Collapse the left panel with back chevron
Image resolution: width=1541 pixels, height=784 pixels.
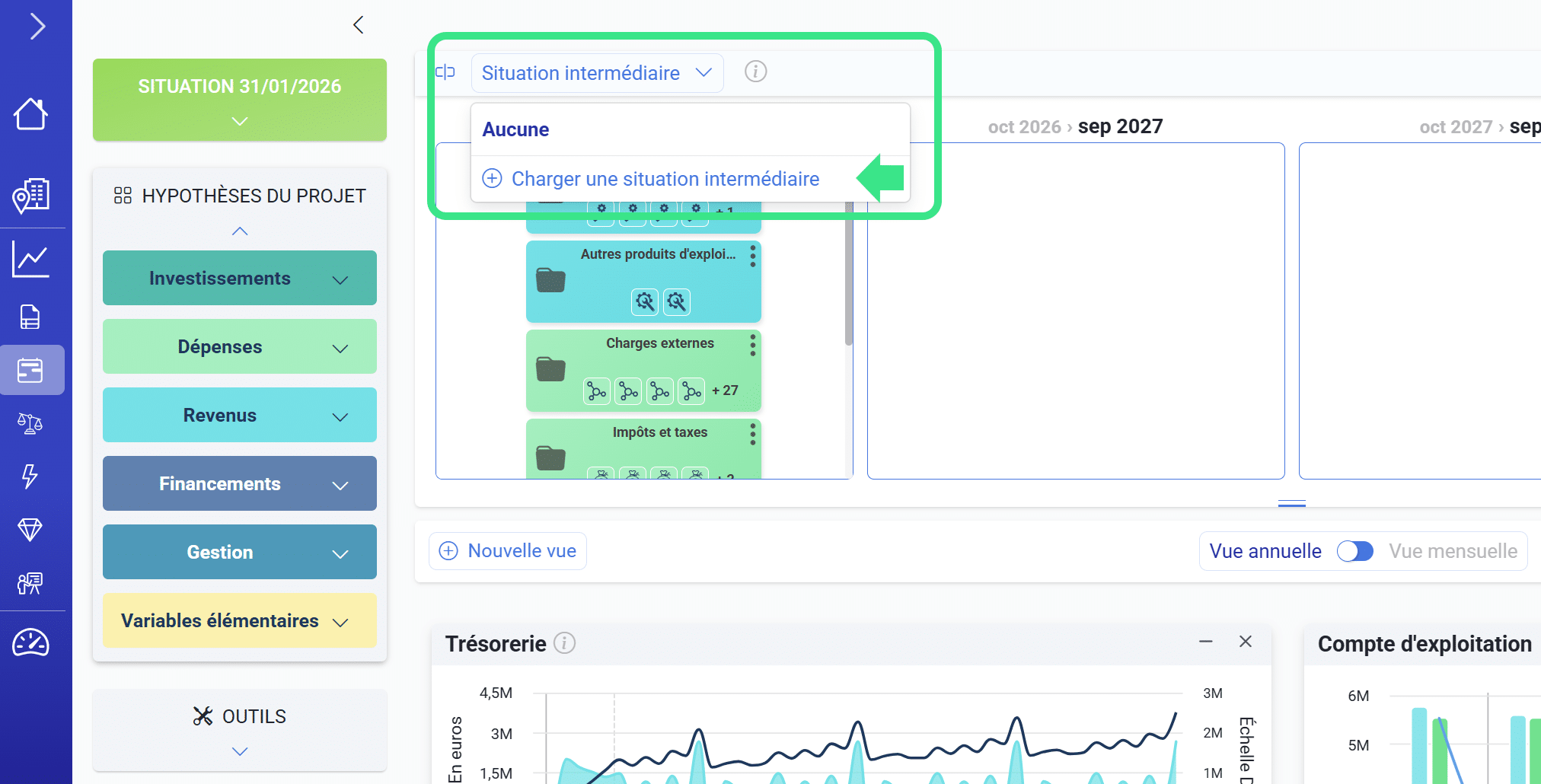click(x=359, y=25)
